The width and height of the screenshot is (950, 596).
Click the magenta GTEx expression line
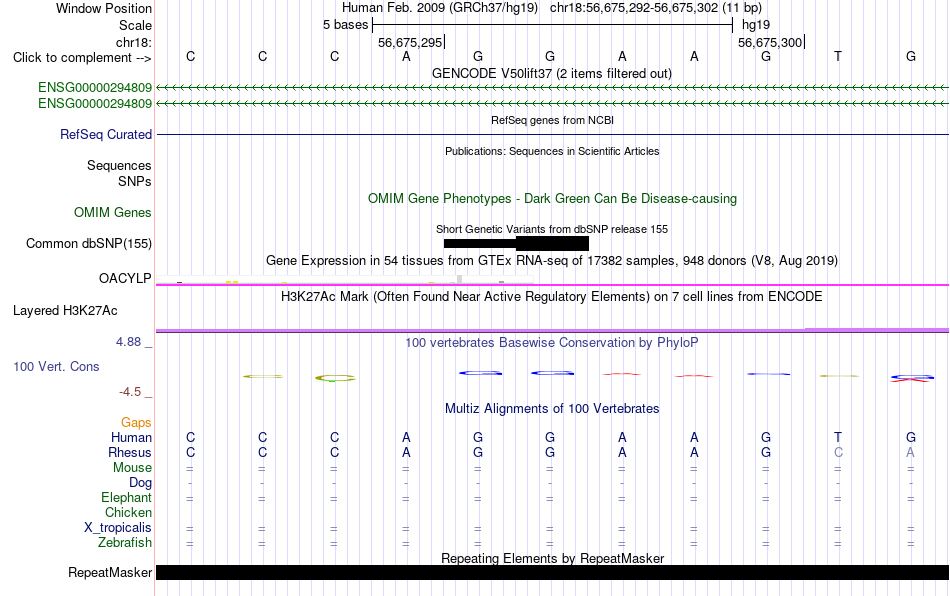point(552,284)
